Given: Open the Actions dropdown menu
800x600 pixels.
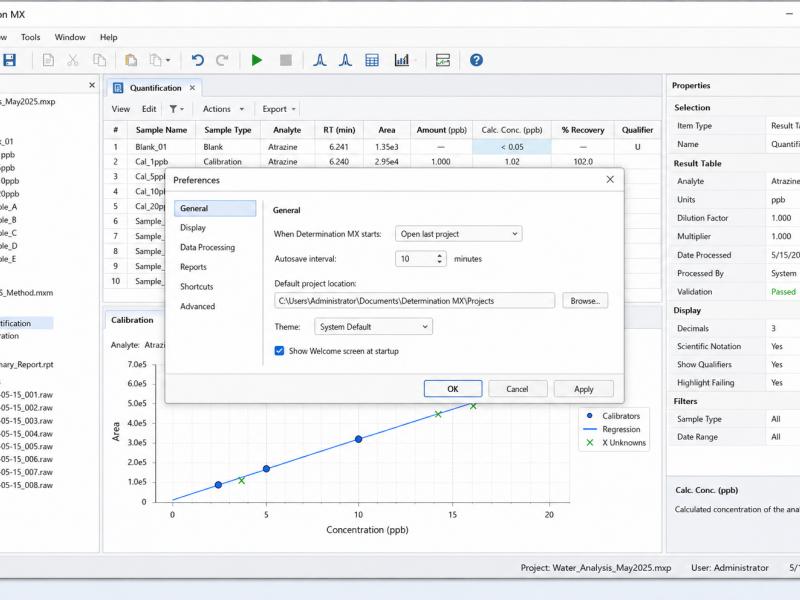Looking at the screenshot, I should [223, 109].
